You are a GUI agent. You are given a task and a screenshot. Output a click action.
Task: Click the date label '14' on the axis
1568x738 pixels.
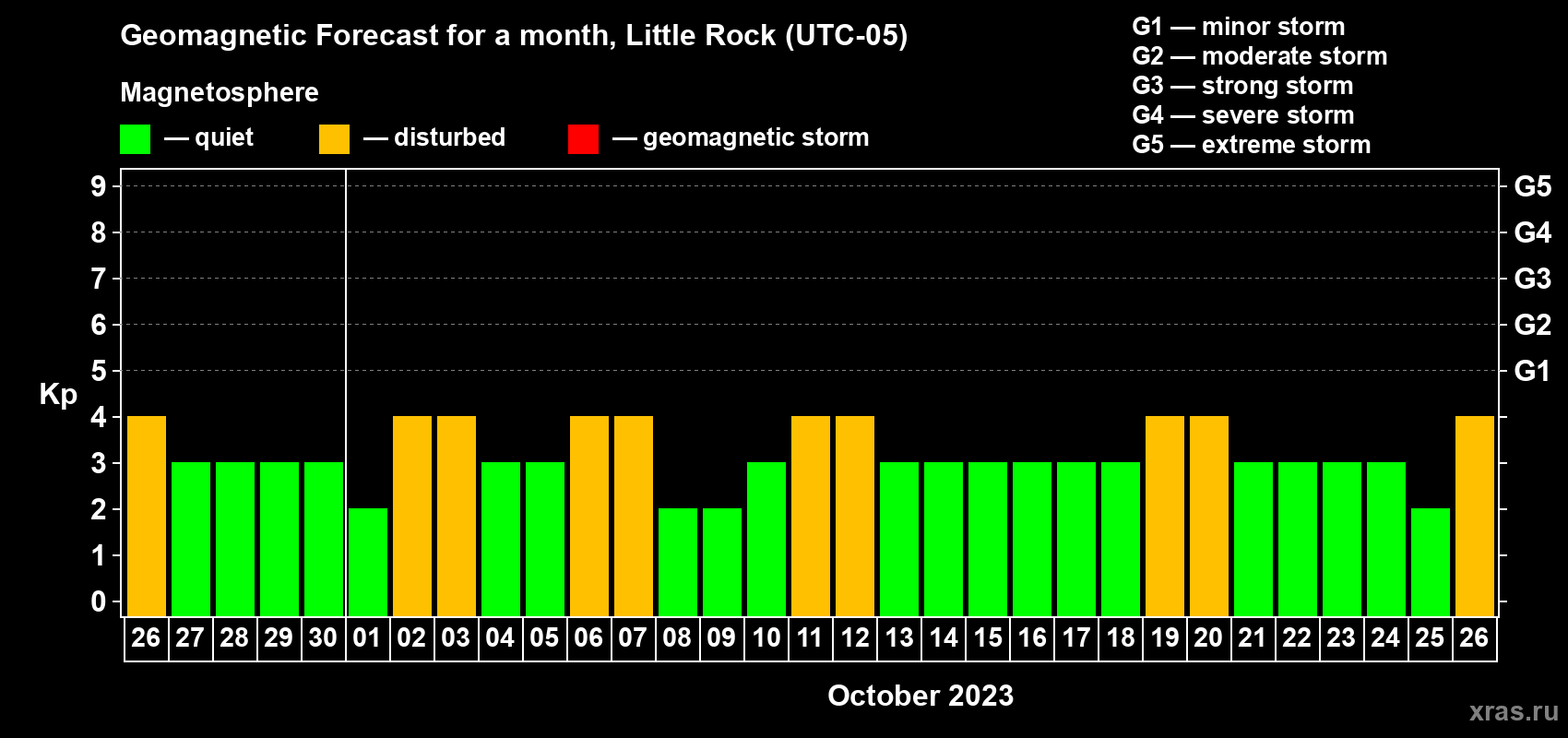943,637
